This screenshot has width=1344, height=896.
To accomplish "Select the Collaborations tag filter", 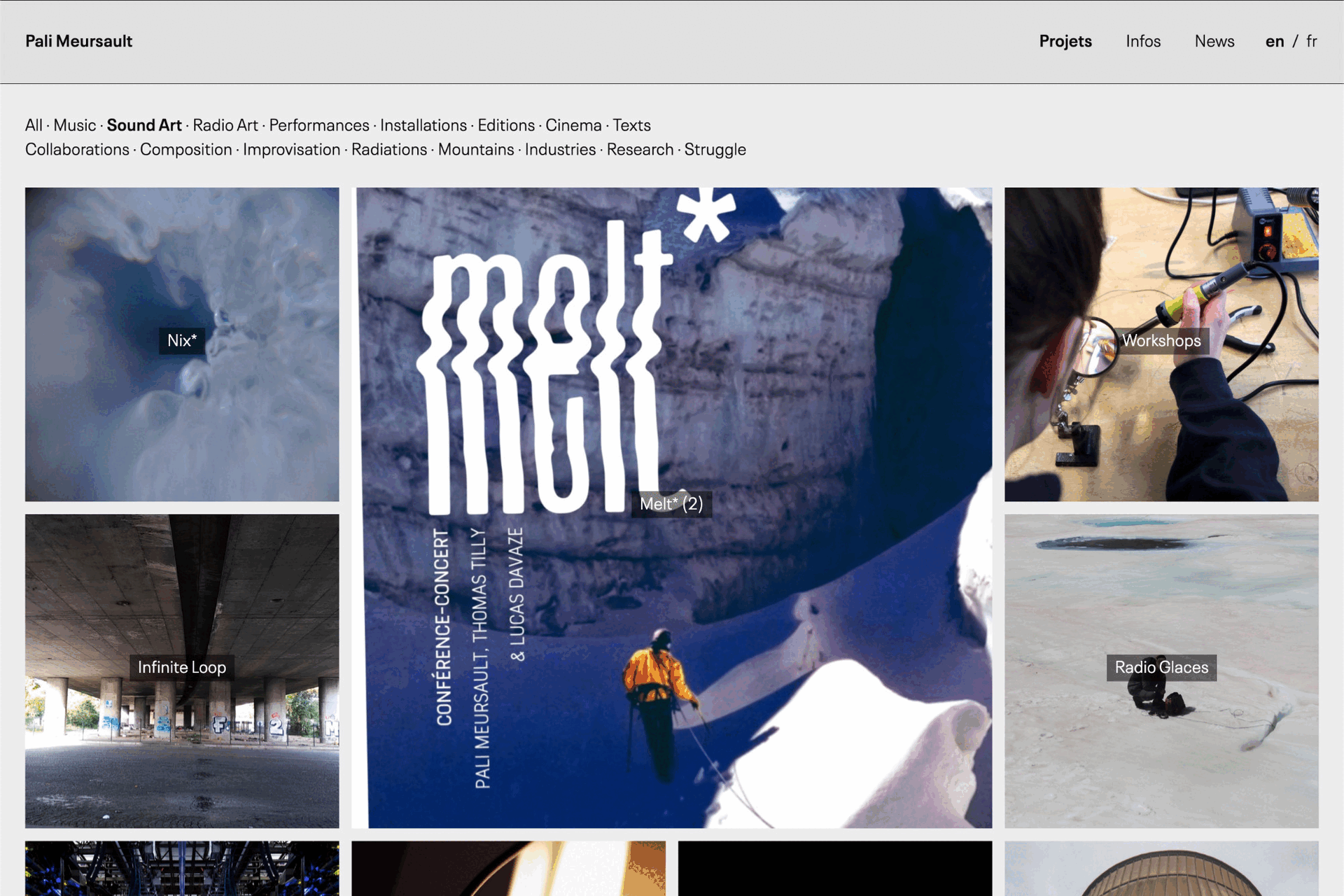I will (77, 150).
